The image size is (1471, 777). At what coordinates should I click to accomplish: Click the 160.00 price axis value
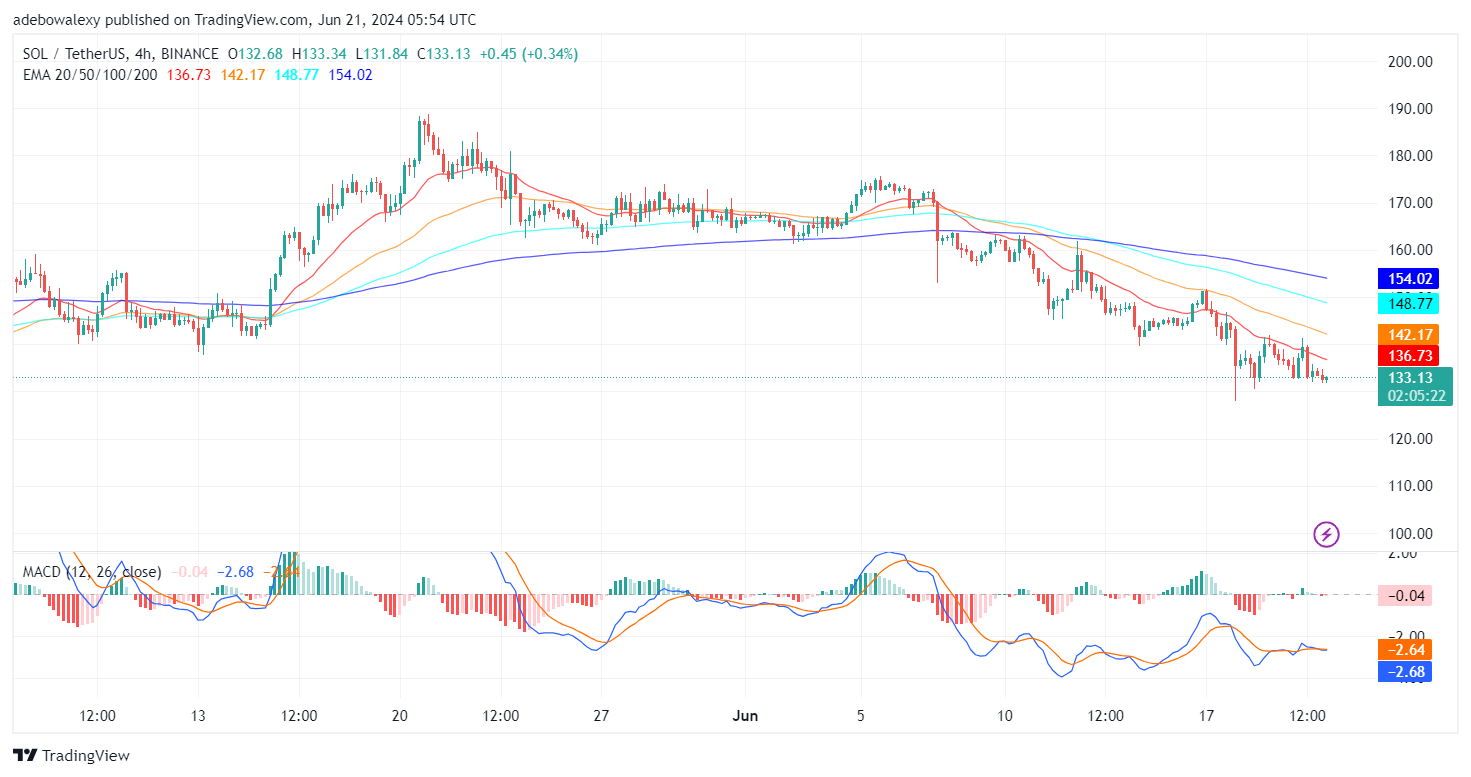1412,250
